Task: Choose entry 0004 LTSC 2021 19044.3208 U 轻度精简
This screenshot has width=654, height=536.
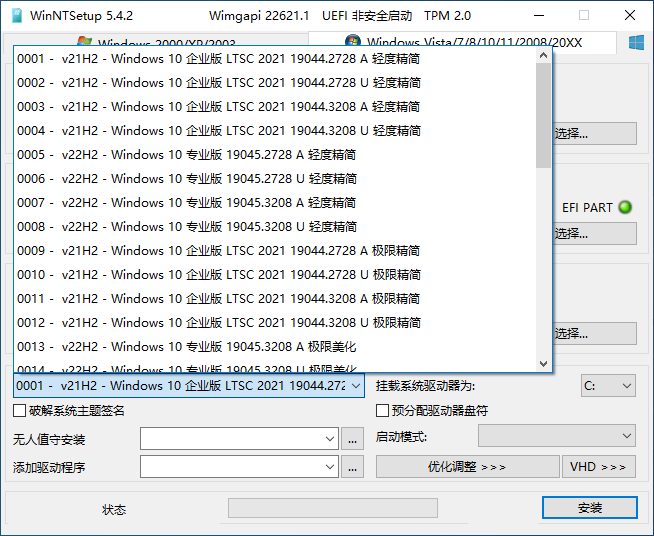Action: pos(275,131)
